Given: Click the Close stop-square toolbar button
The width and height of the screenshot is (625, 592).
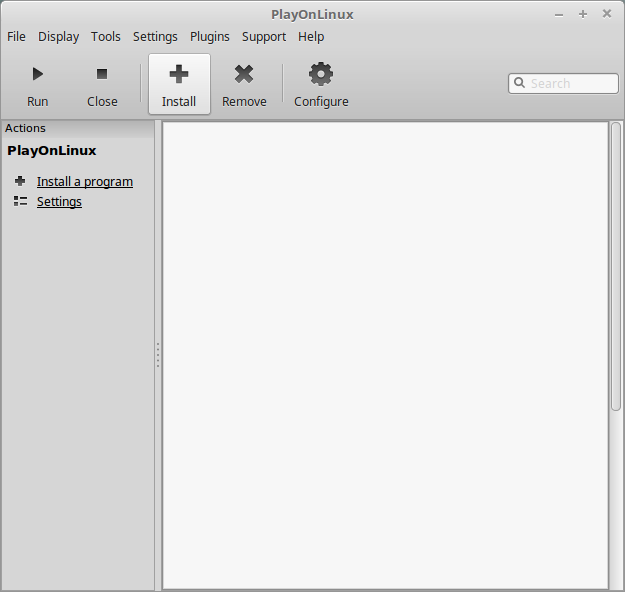Looking at the screenshot, I should 102,85.
